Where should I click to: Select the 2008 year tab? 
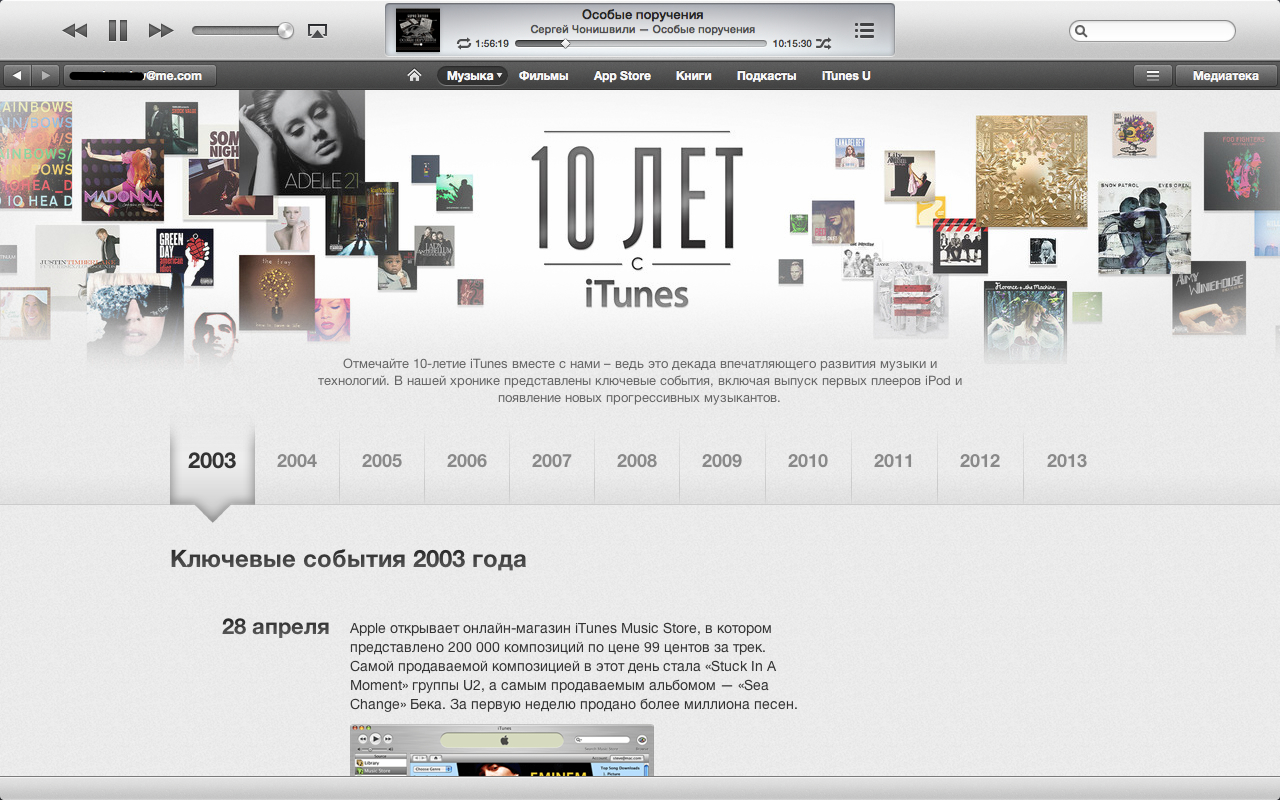(x=637, y=461)
